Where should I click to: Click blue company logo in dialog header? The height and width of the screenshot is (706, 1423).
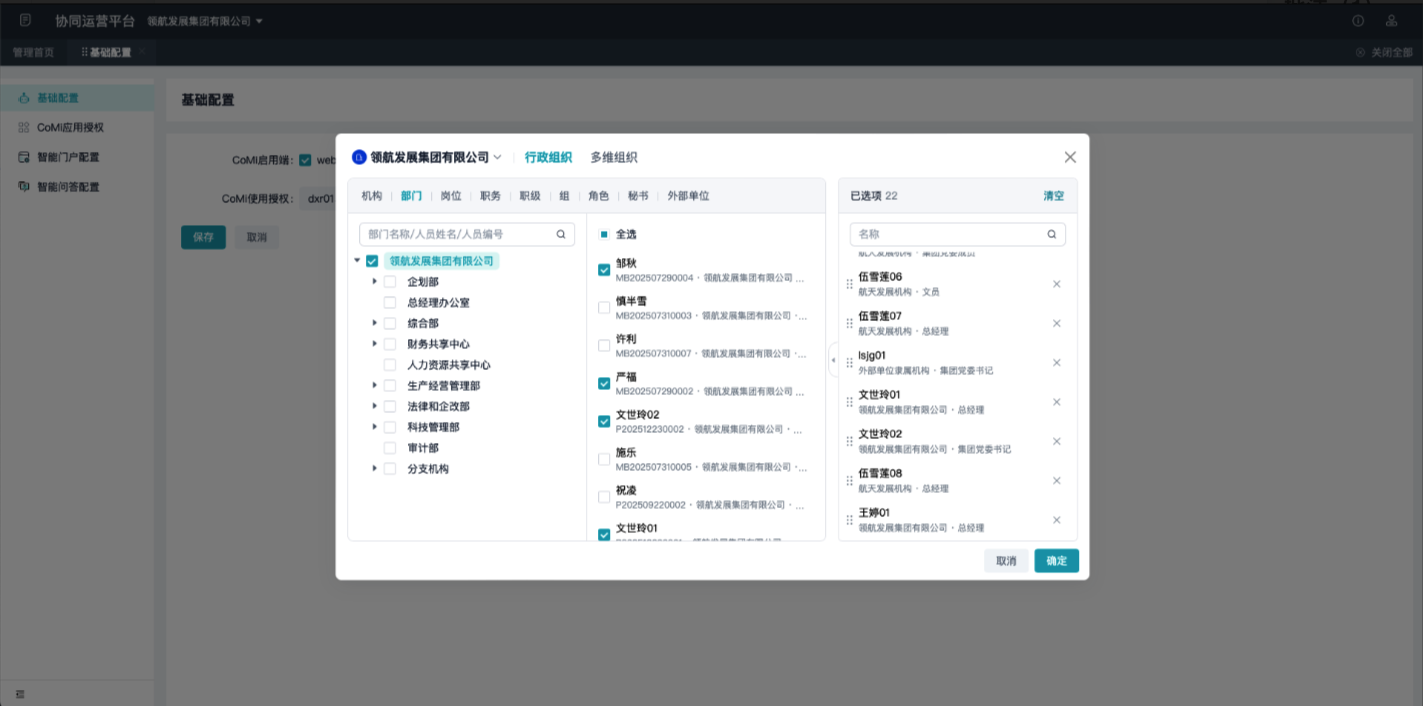[359, 157]
